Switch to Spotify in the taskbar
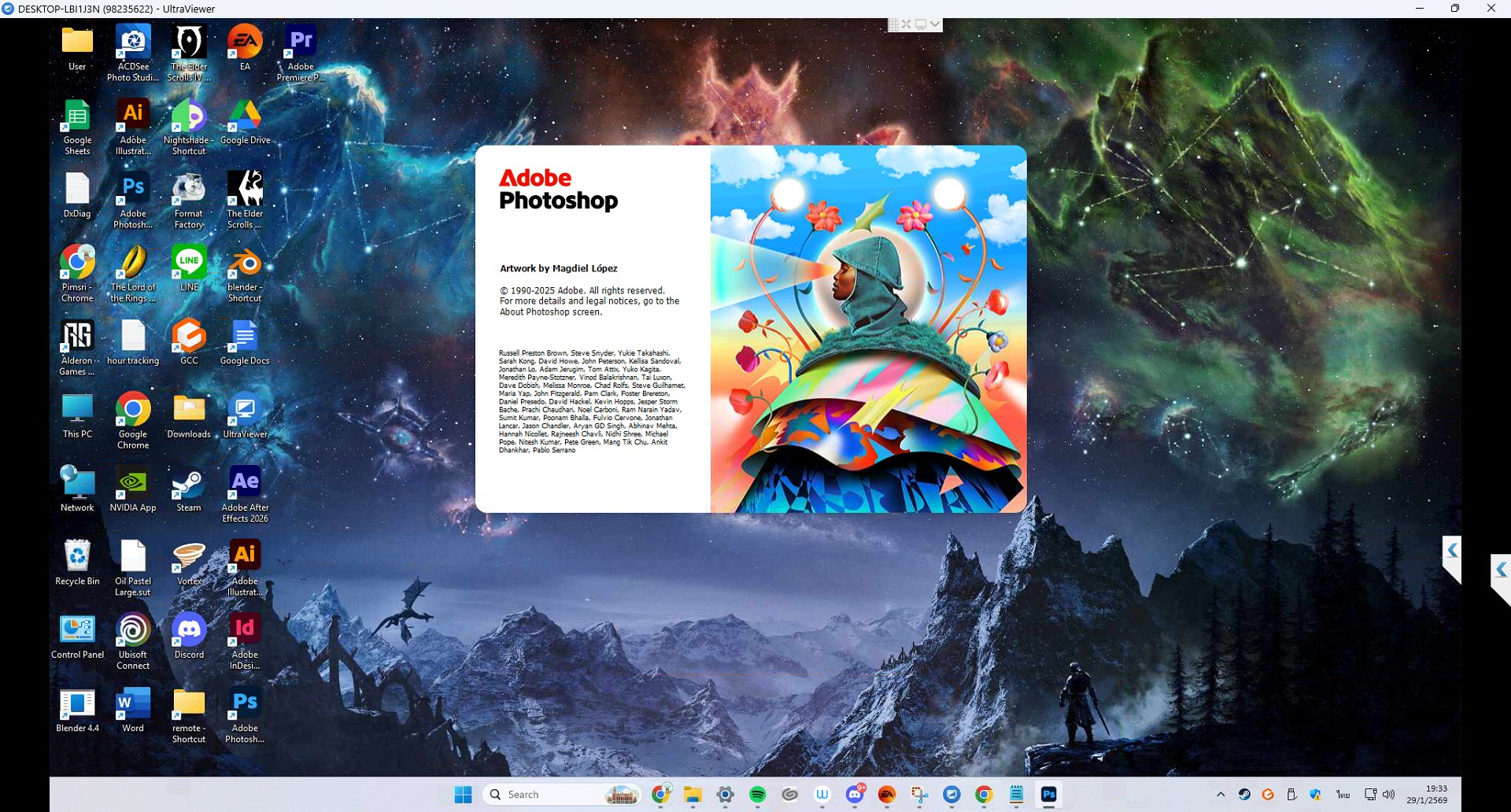This screenshot has width=1511, height=812. [758, 795]
